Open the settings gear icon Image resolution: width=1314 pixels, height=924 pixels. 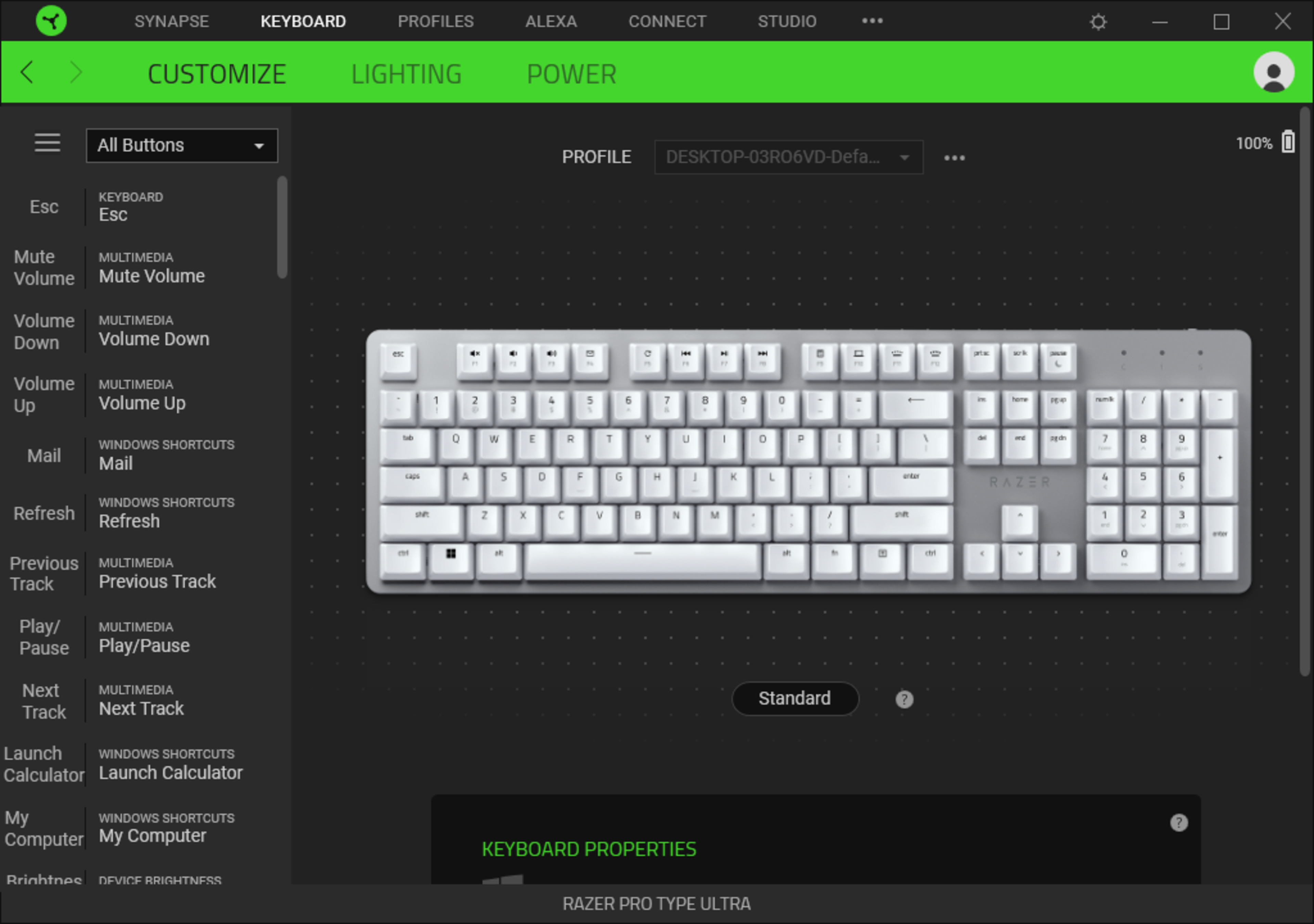(1098, 22)
